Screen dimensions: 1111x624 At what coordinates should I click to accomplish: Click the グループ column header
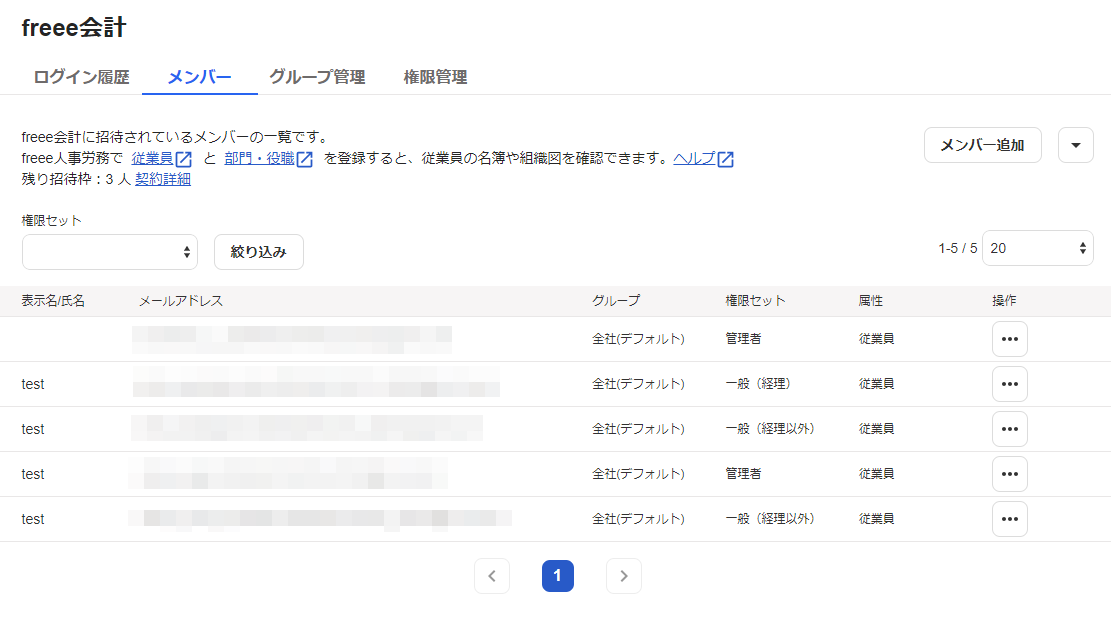click(x=616, y=301)
